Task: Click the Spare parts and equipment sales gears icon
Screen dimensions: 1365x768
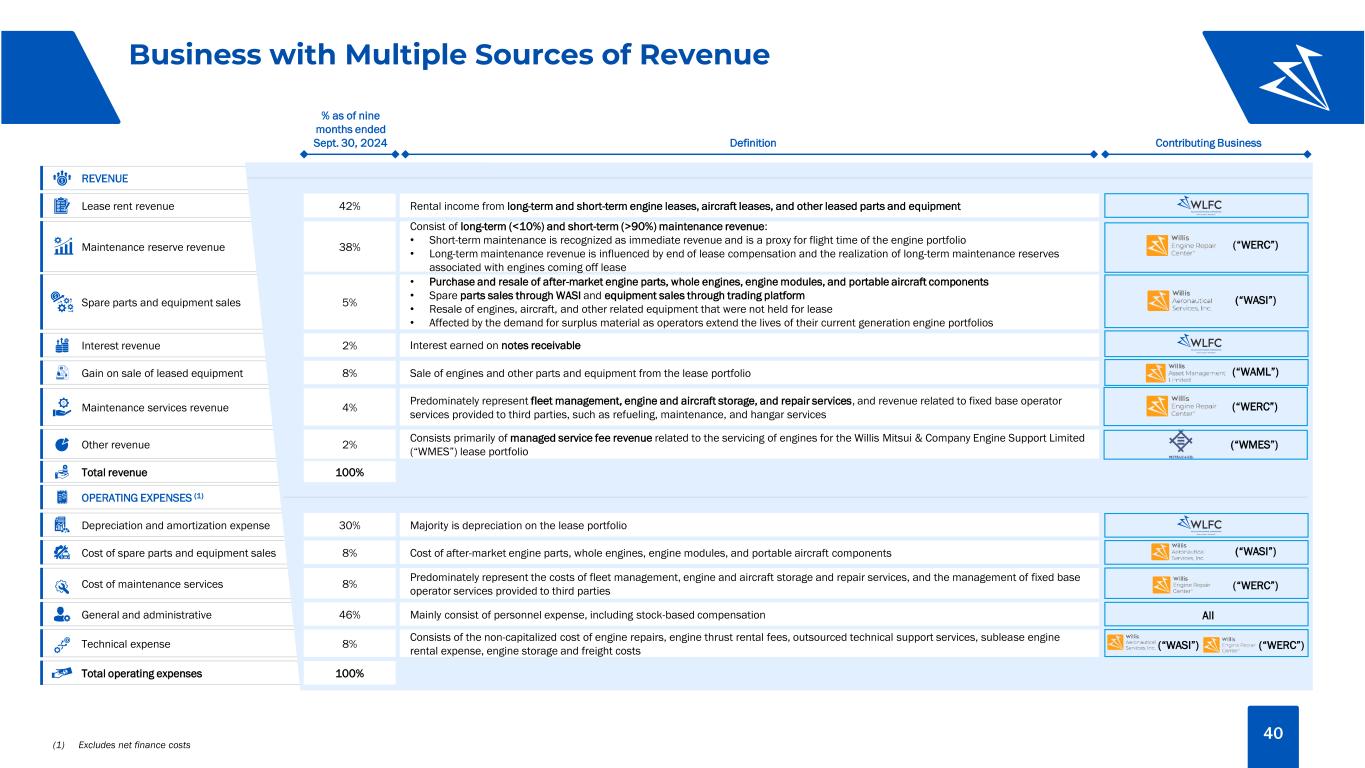Action: pyautogui.click(x=63, y=302)
